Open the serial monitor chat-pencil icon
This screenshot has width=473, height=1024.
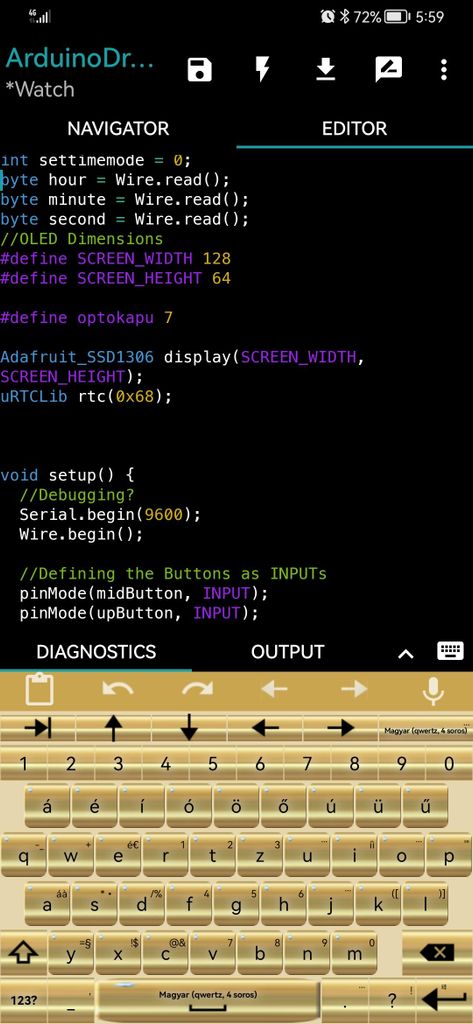pyautogui.click(x=389, y=69)
